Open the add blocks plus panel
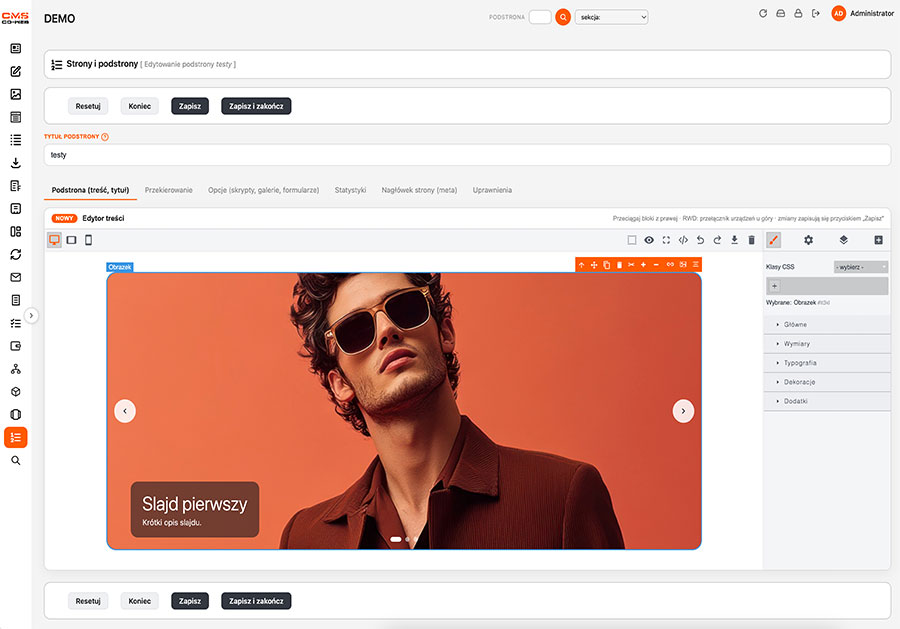This screenshot has height=629, width=900. (878, 240)
